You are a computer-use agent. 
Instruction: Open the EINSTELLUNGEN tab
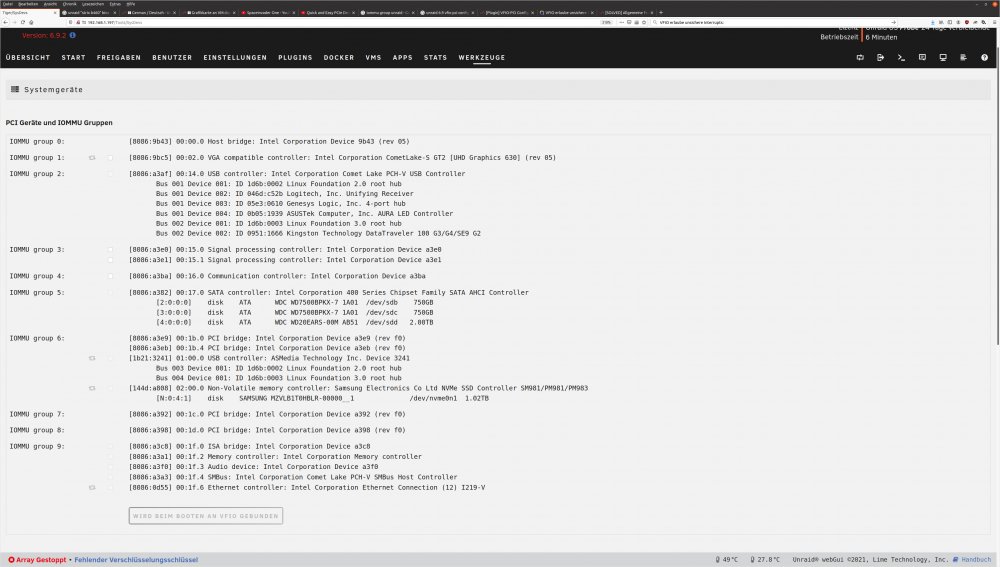pos(235,57)
